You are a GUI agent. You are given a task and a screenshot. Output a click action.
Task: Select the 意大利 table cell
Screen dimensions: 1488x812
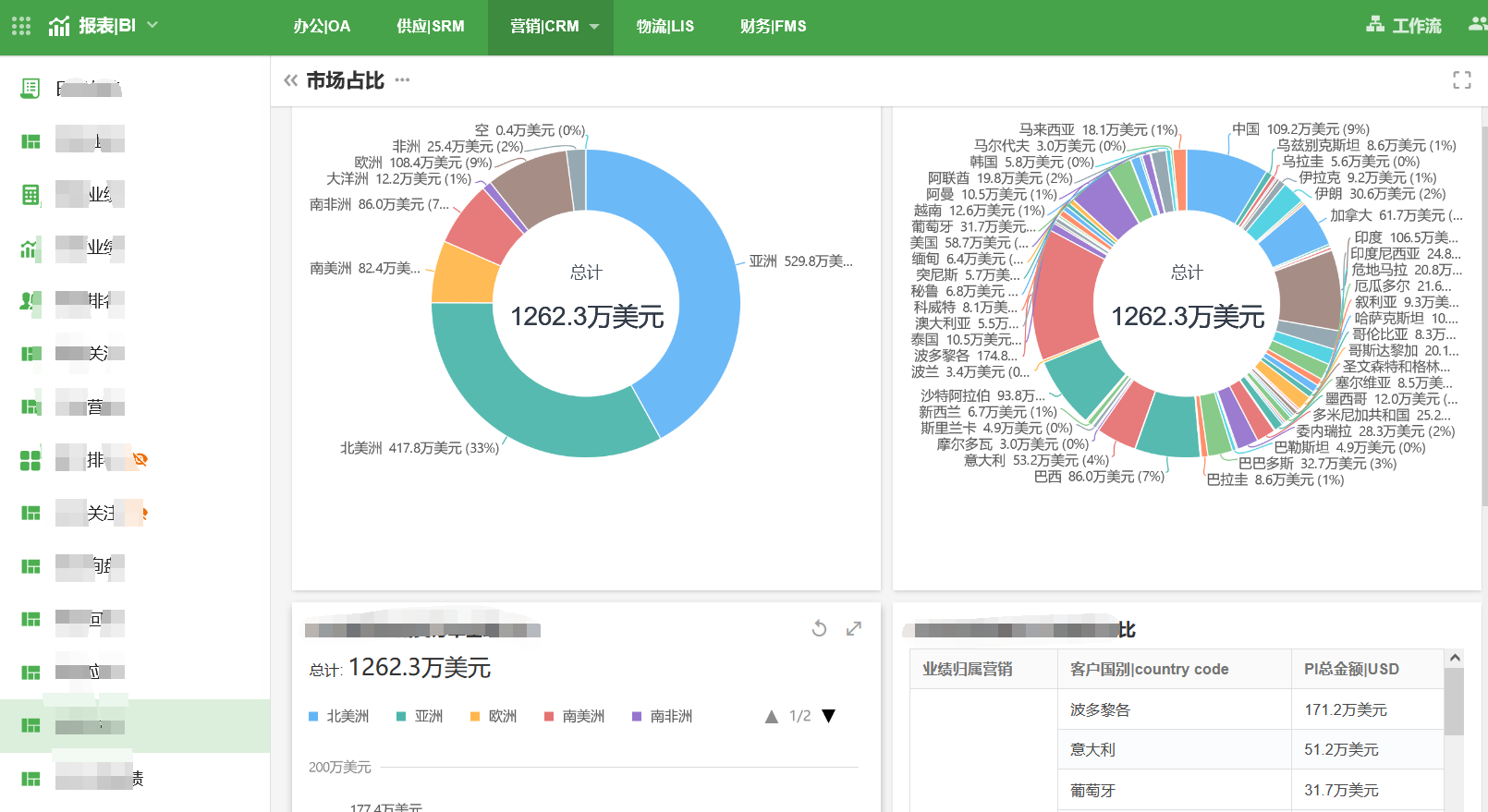[1174, 749]
